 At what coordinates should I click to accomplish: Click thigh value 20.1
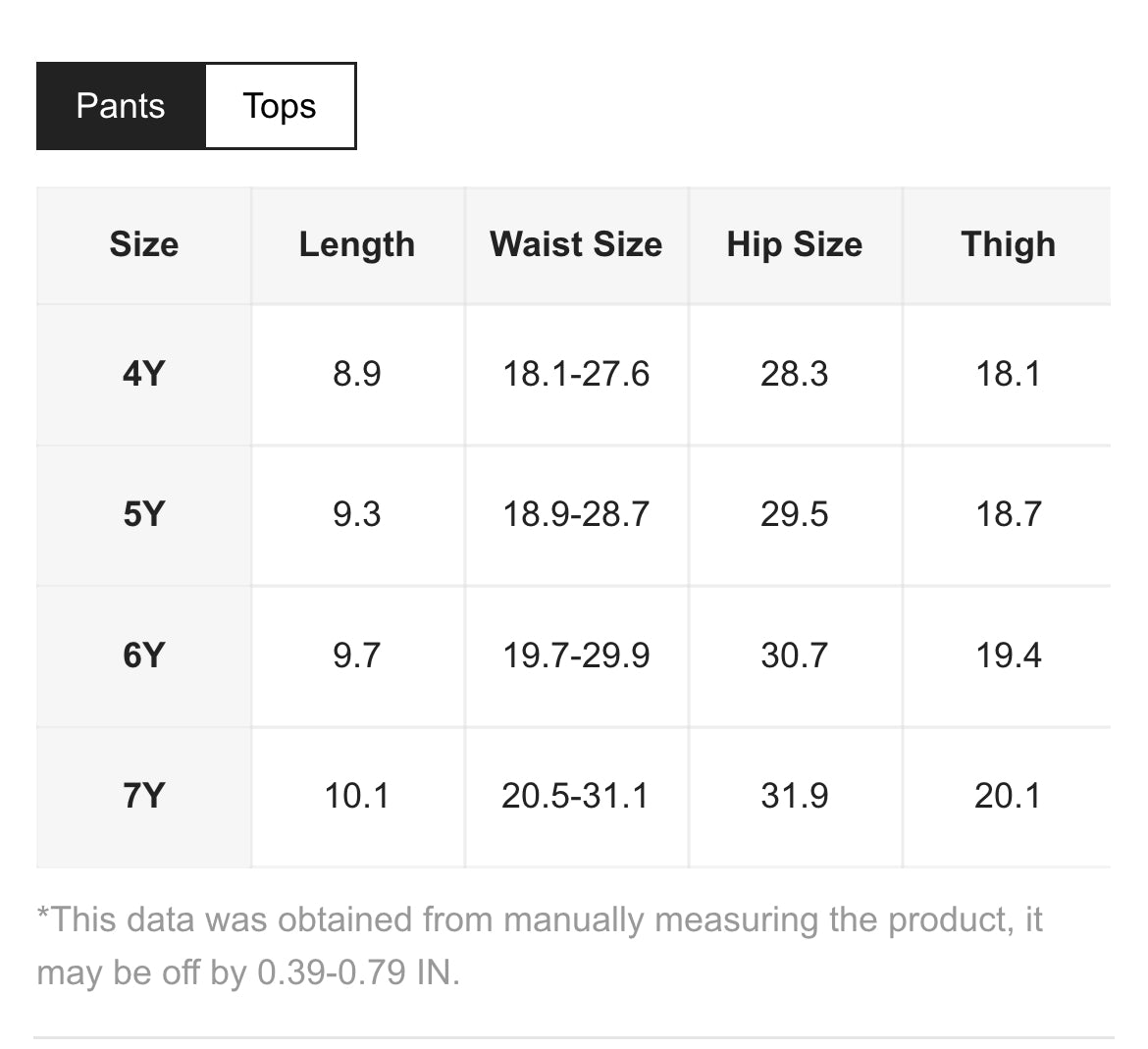(x=1009, y=795)
